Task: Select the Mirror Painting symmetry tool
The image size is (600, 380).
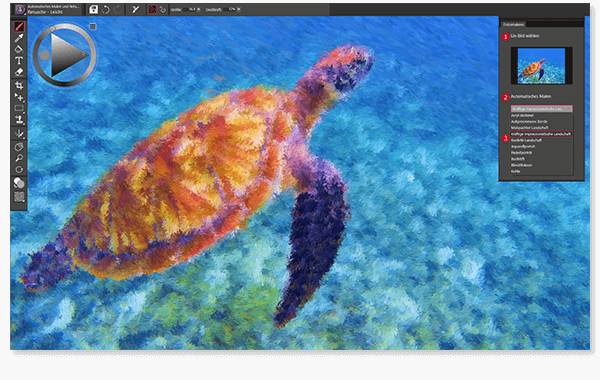Action: tap(19, 134)
